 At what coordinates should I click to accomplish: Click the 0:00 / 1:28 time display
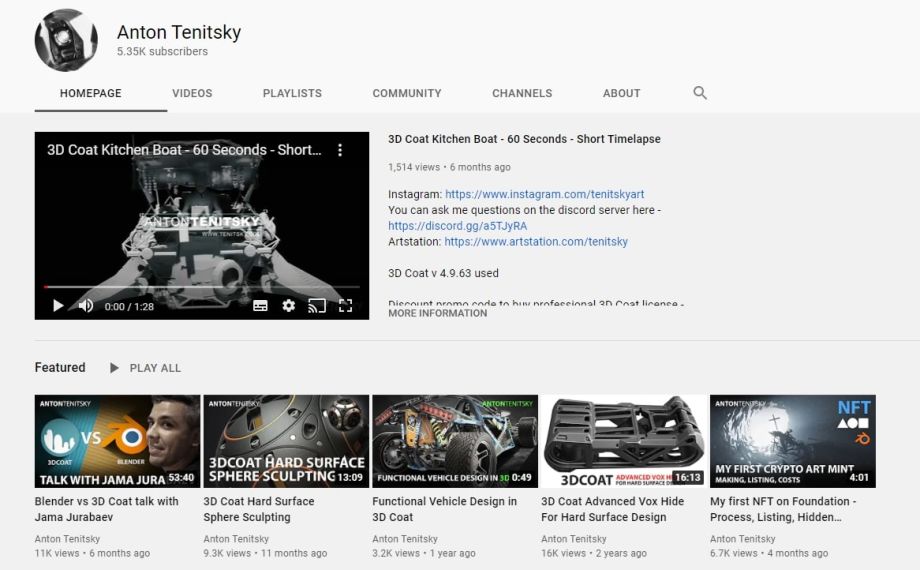(x=129, y=306)
